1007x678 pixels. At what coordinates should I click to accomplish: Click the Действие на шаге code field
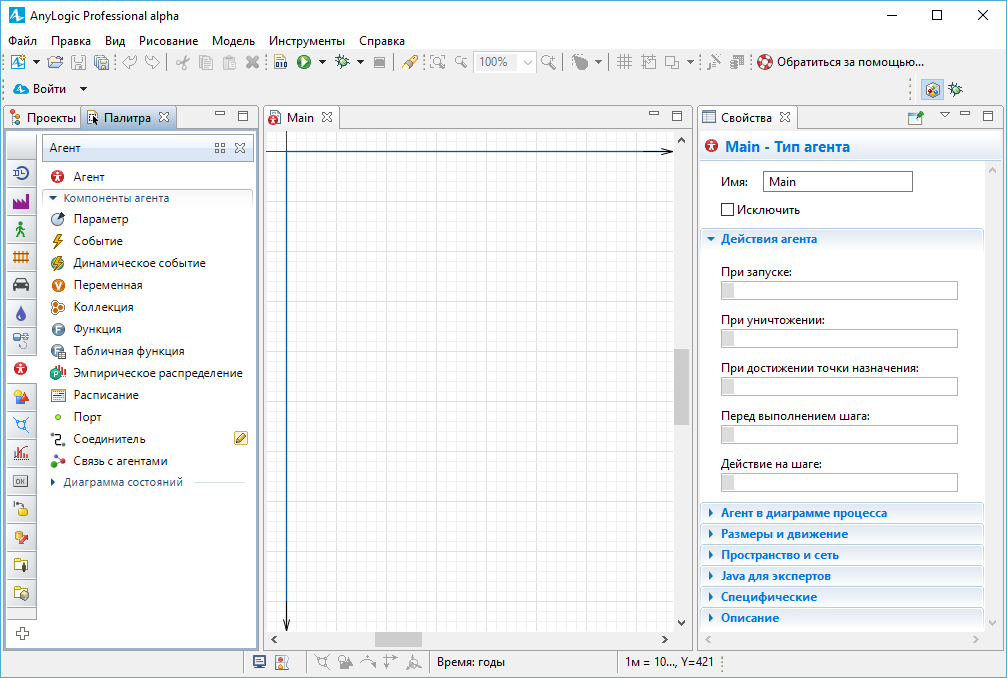point(839,483)
